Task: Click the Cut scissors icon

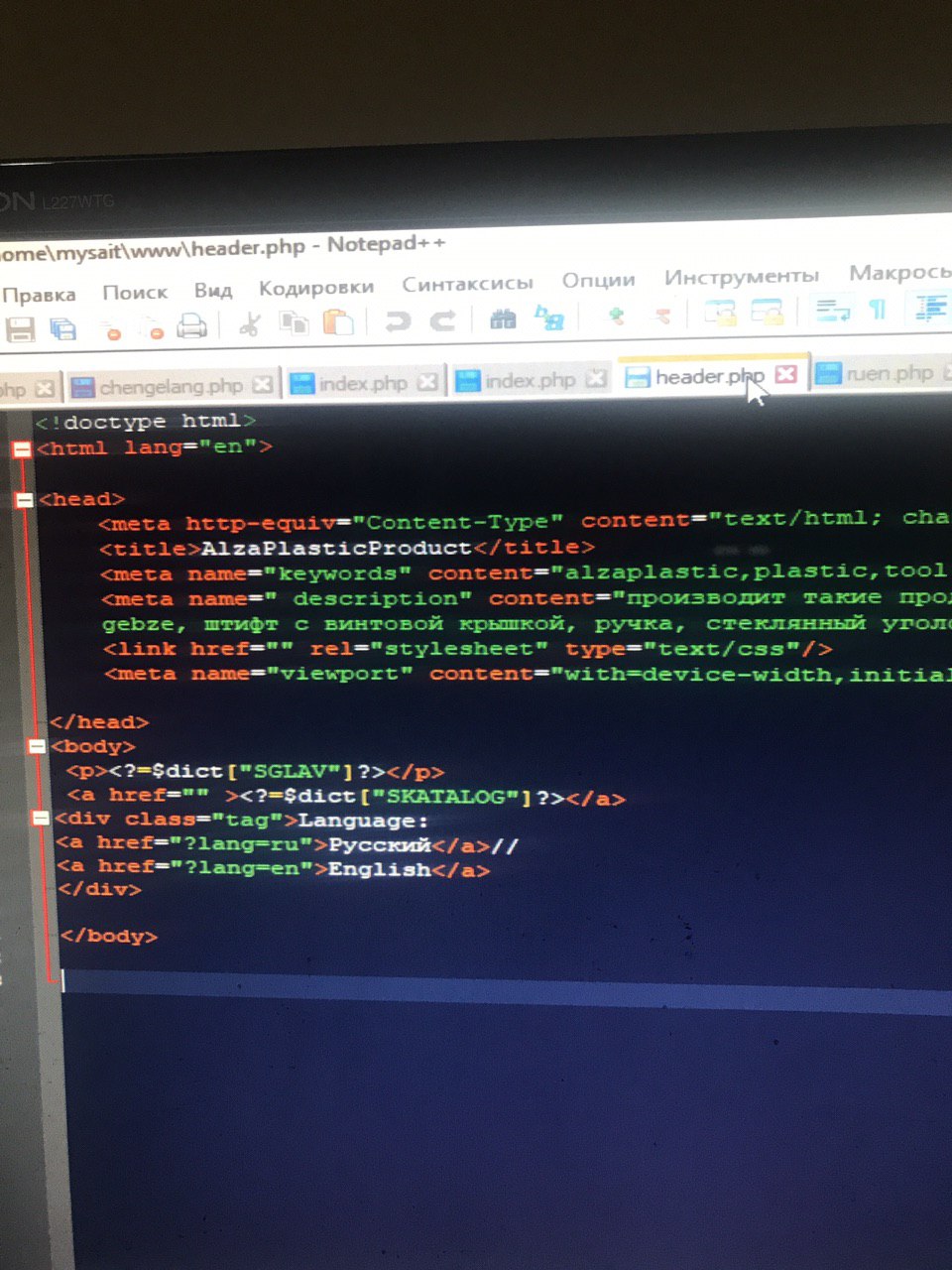Action: [250, 323]
